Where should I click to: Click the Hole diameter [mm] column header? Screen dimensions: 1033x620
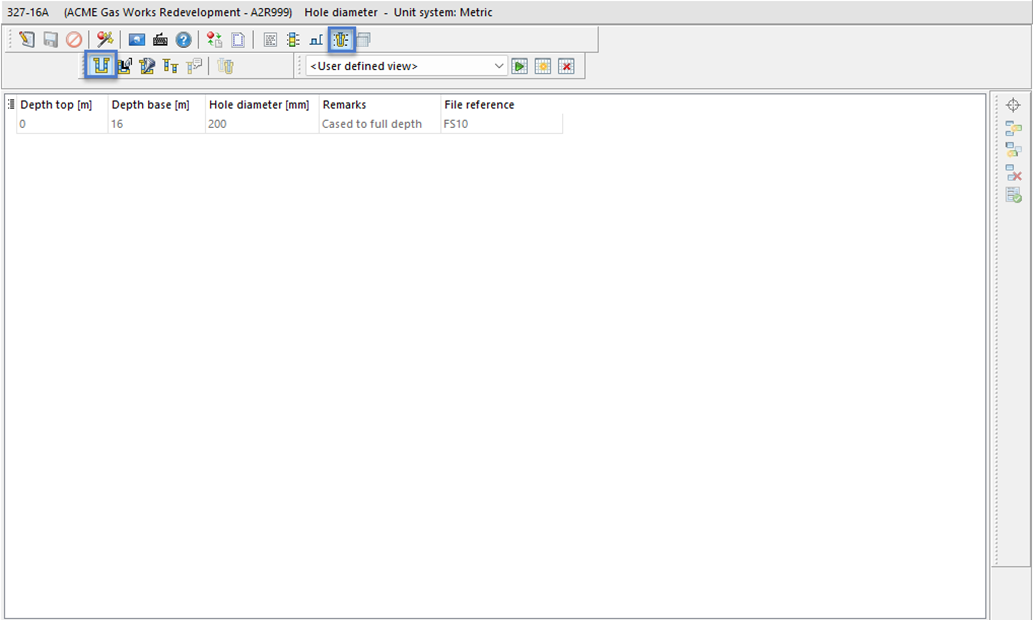pyautogui.click(x=259, y=105)
